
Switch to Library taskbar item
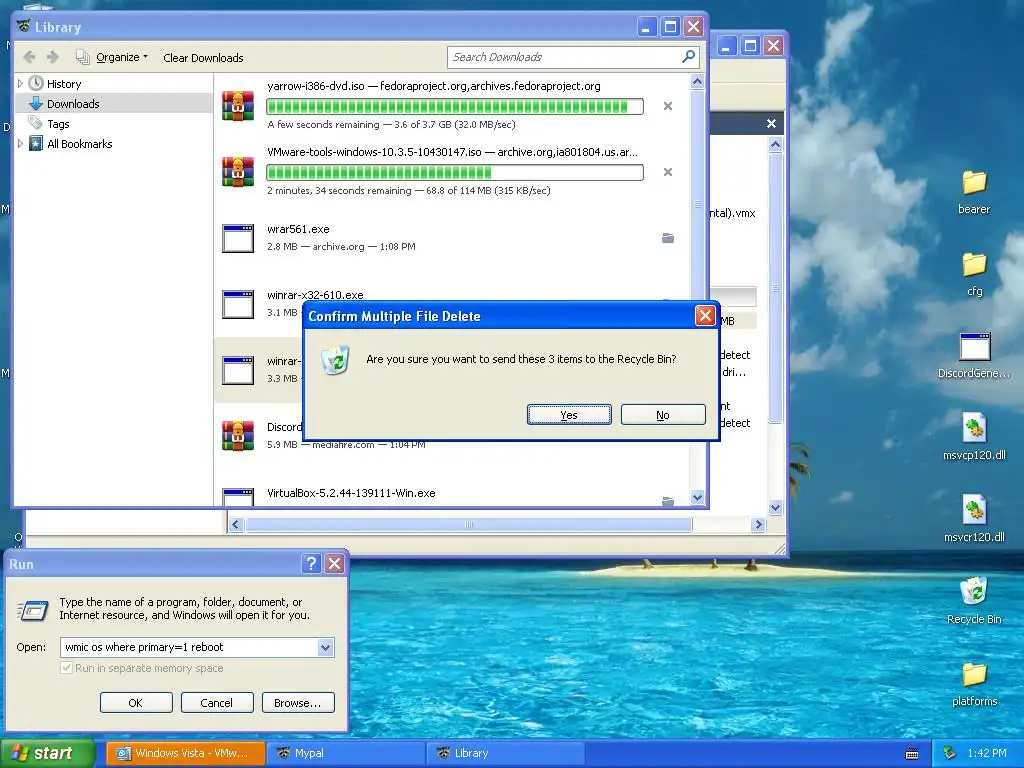[506, 753]
